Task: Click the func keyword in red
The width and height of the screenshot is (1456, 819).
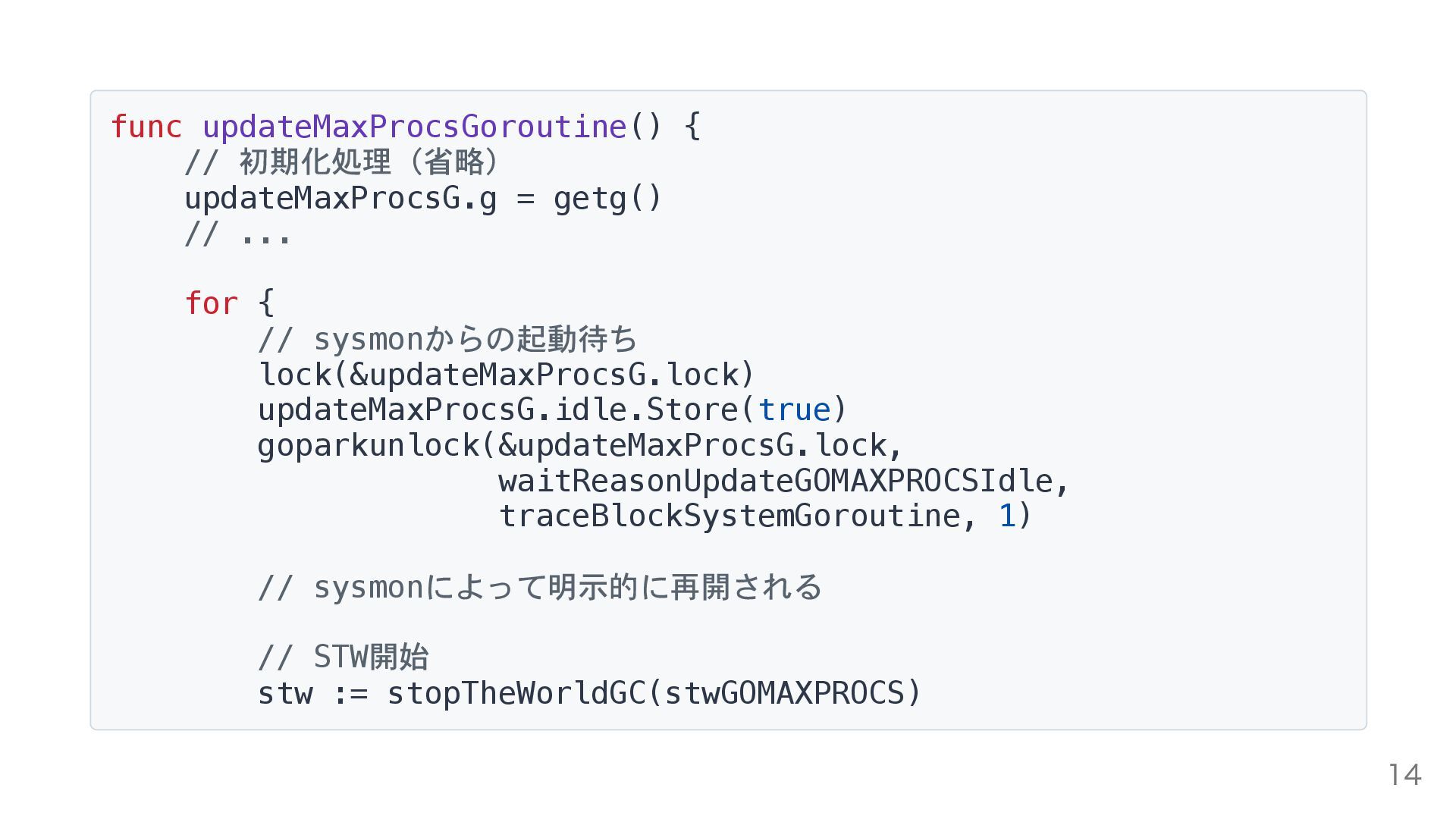Action: [x=146, y=127]
